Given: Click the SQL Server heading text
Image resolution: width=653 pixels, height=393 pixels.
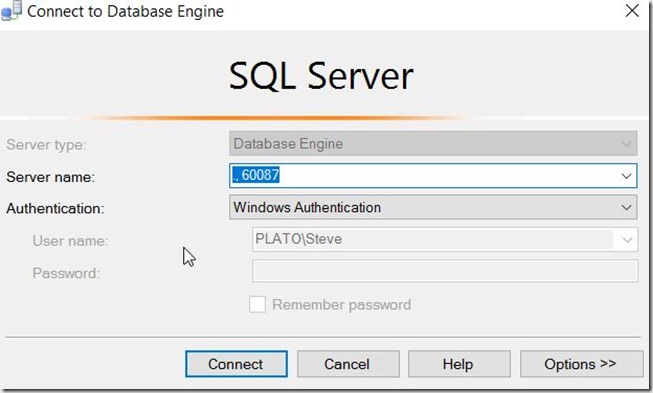Looking at the screenshot, I should (x=321, y=76).
